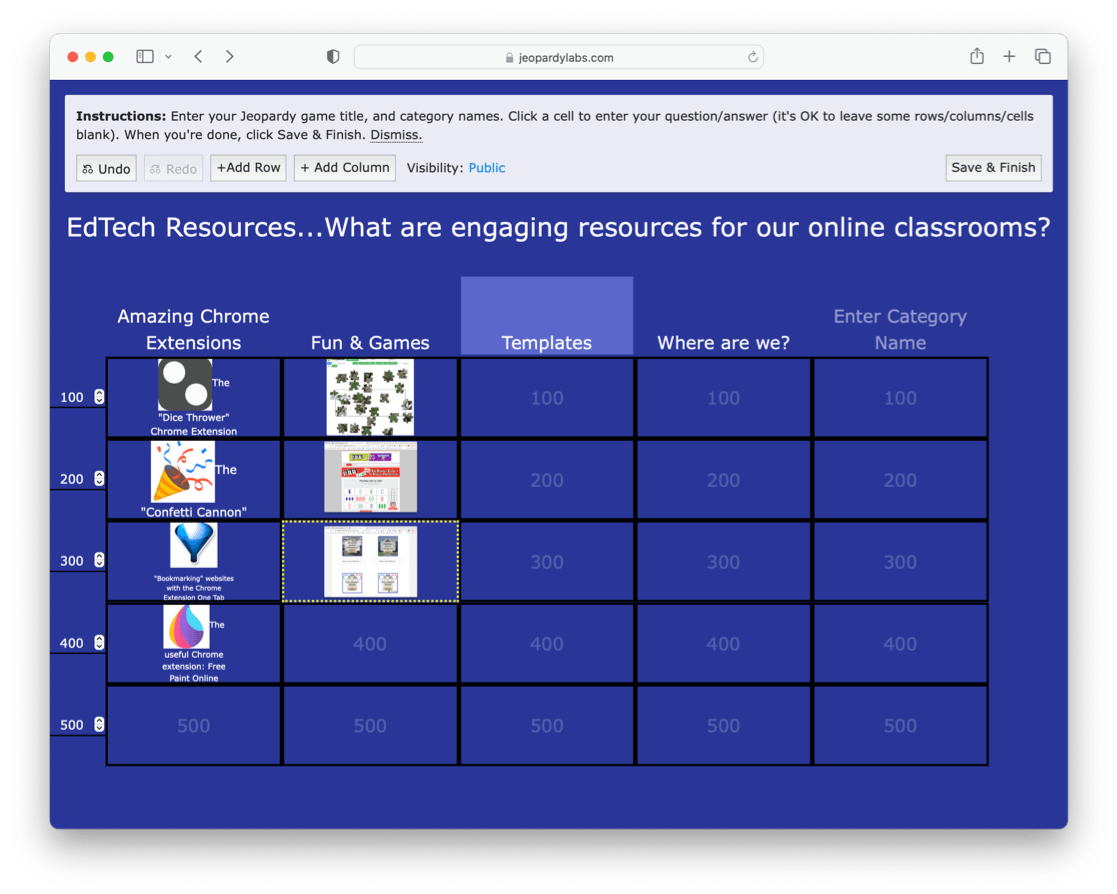This screenshot has height=894, width=1117.
Task: Click the privacy shield icon
Action: 333,56
